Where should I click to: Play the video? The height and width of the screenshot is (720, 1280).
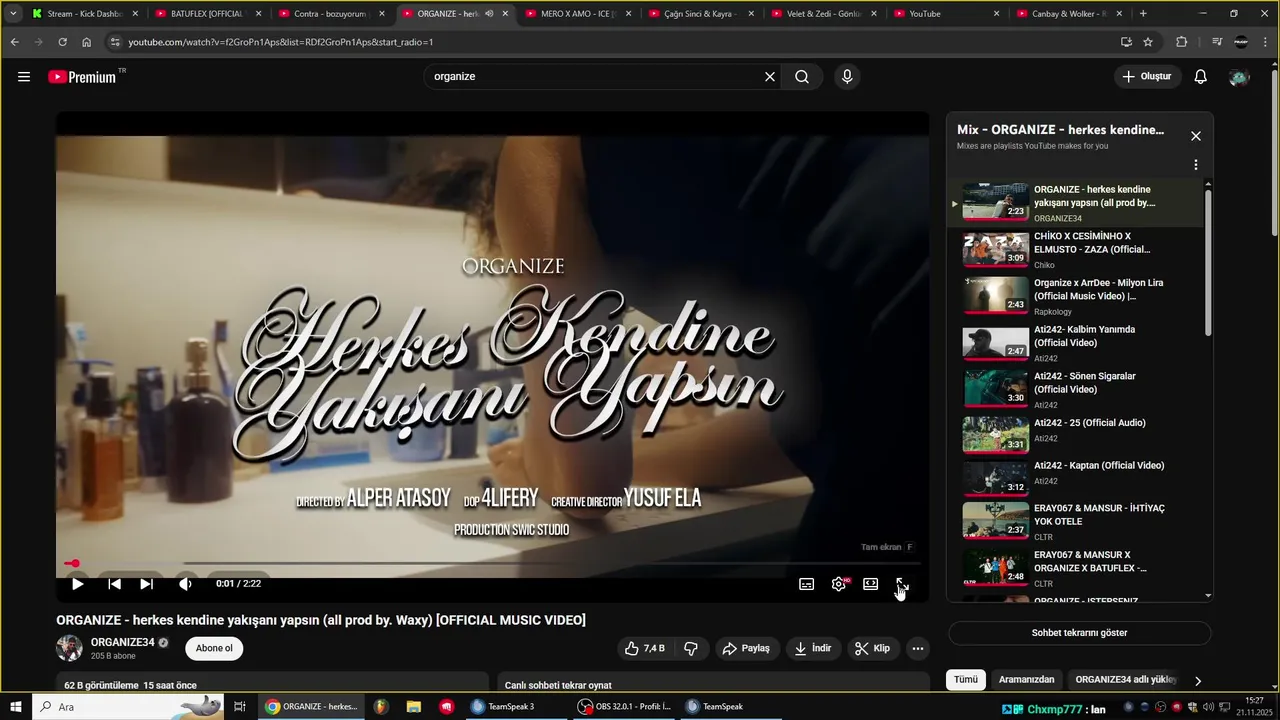[x=77, y=584]
